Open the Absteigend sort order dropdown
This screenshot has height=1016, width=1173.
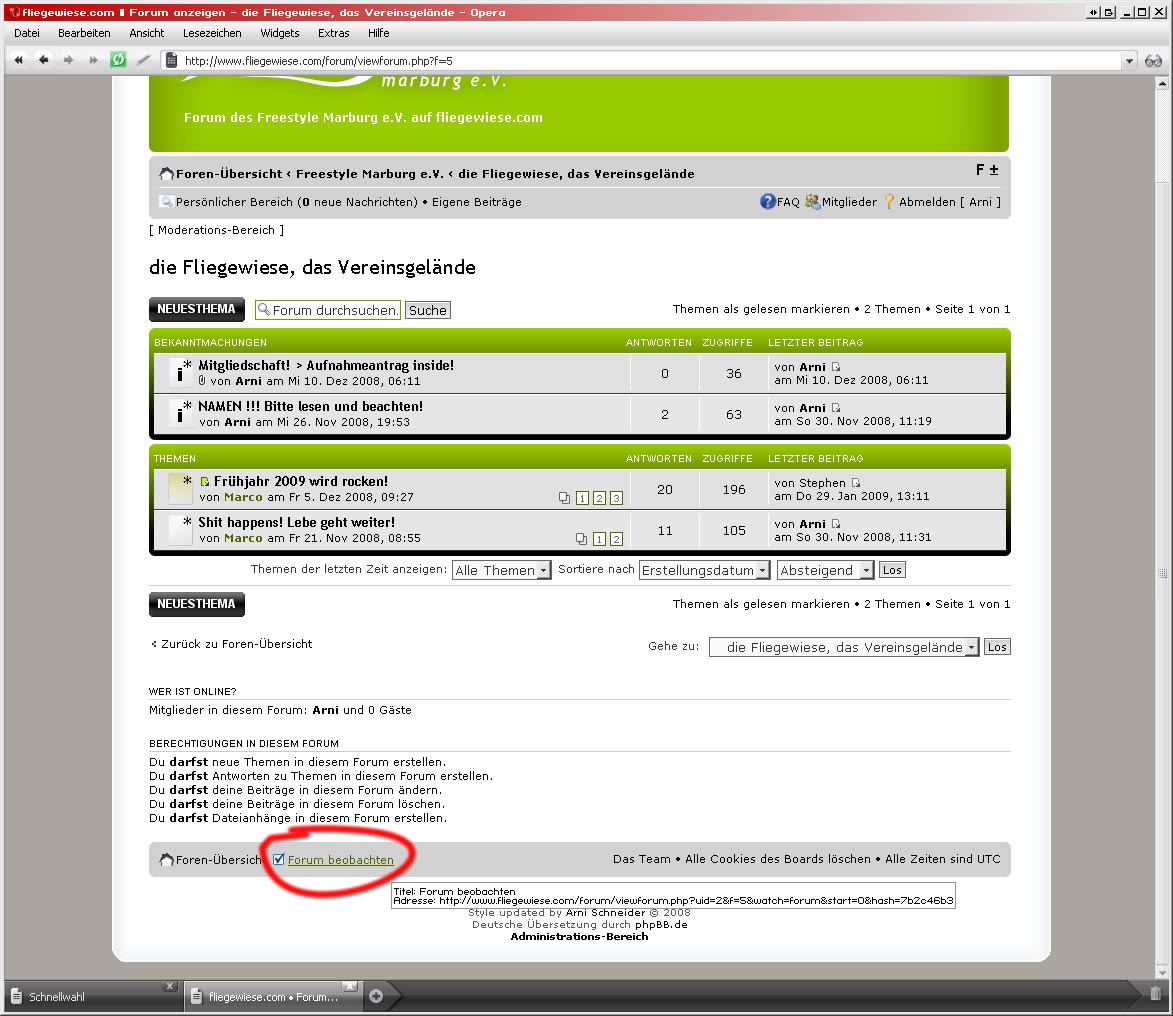824,569
